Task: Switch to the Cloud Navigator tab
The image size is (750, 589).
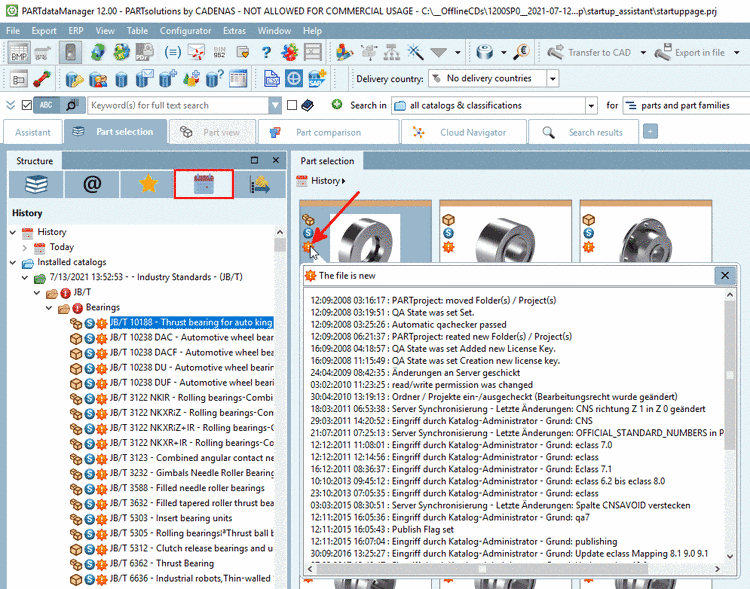Action: 463,132
